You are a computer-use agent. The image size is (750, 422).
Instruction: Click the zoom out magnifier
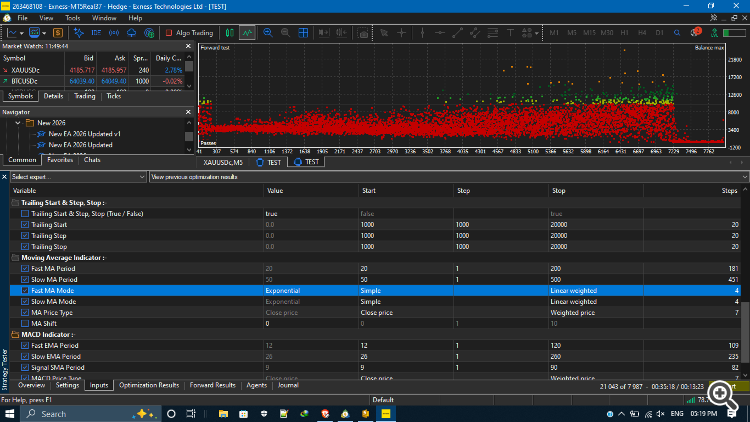pyautogui.click(x=286, y=33)
